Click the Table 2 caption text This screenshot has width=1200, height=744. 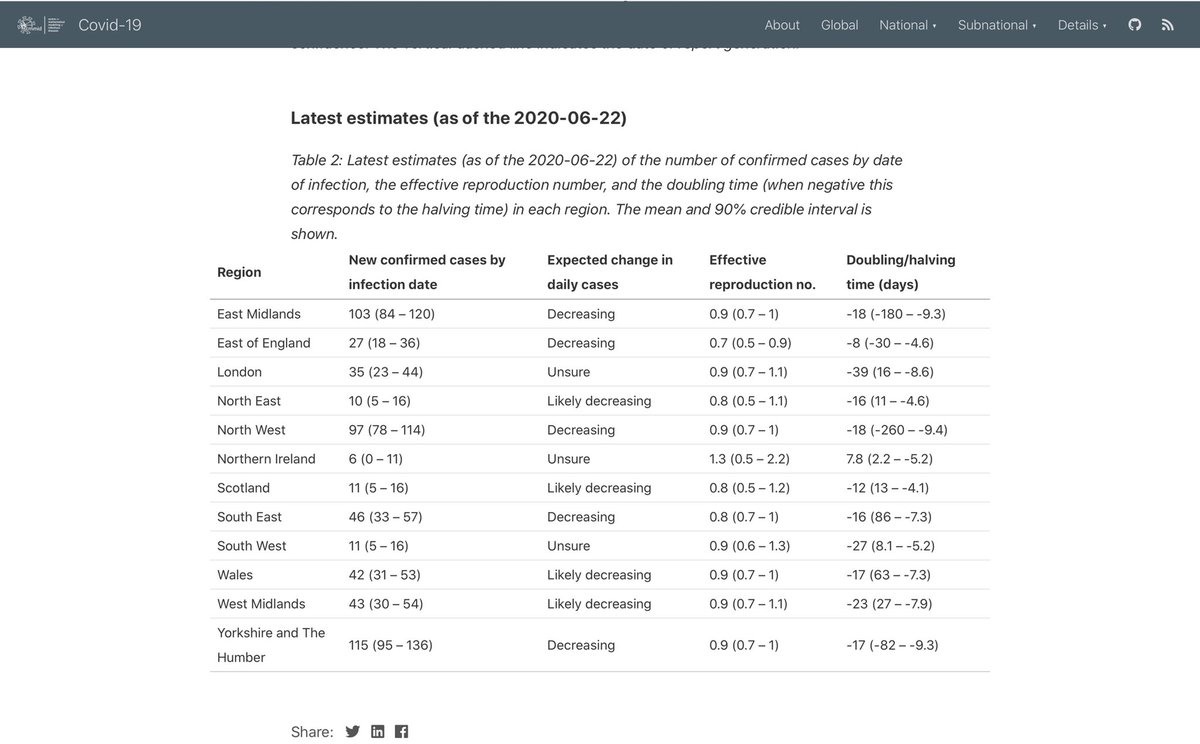tap(597, 197)
